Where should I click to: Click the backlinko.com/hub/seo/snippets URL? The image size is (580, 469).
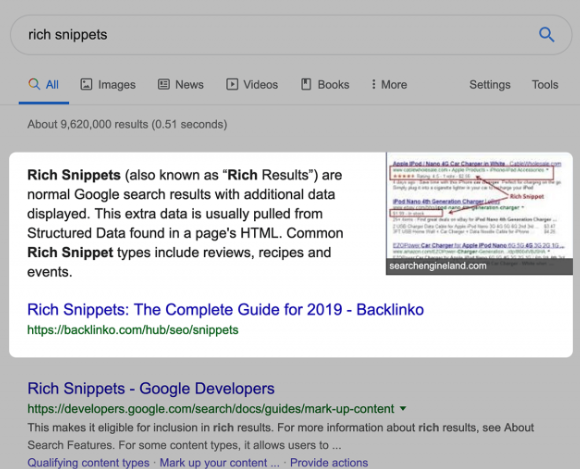click(x=133, y=330)
